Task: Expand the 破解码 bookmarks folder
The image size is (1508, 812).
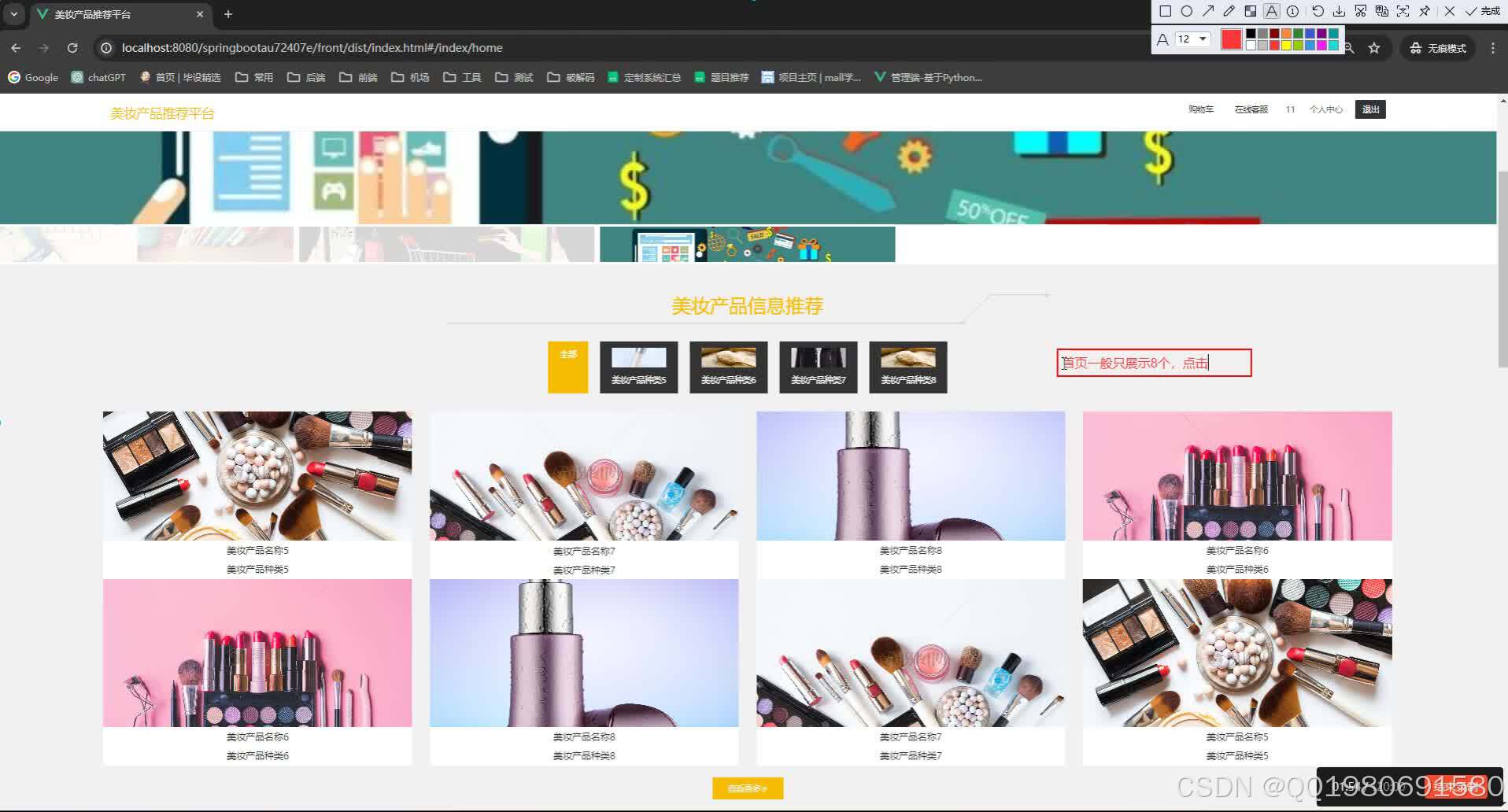Action: coord(571,77)
